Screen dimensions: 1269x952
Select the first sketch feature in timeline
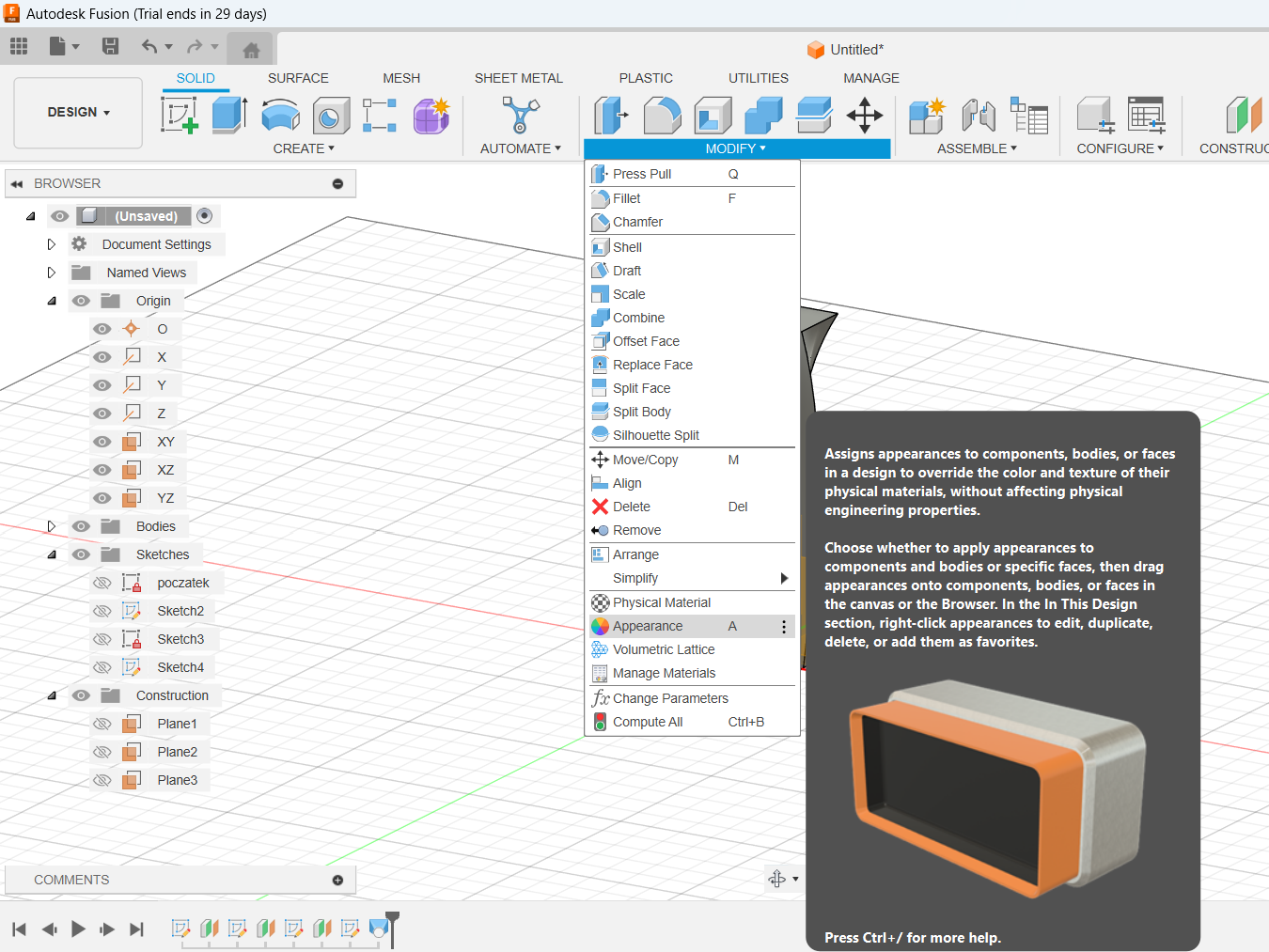pyautogui.click(x=181, y=929)
